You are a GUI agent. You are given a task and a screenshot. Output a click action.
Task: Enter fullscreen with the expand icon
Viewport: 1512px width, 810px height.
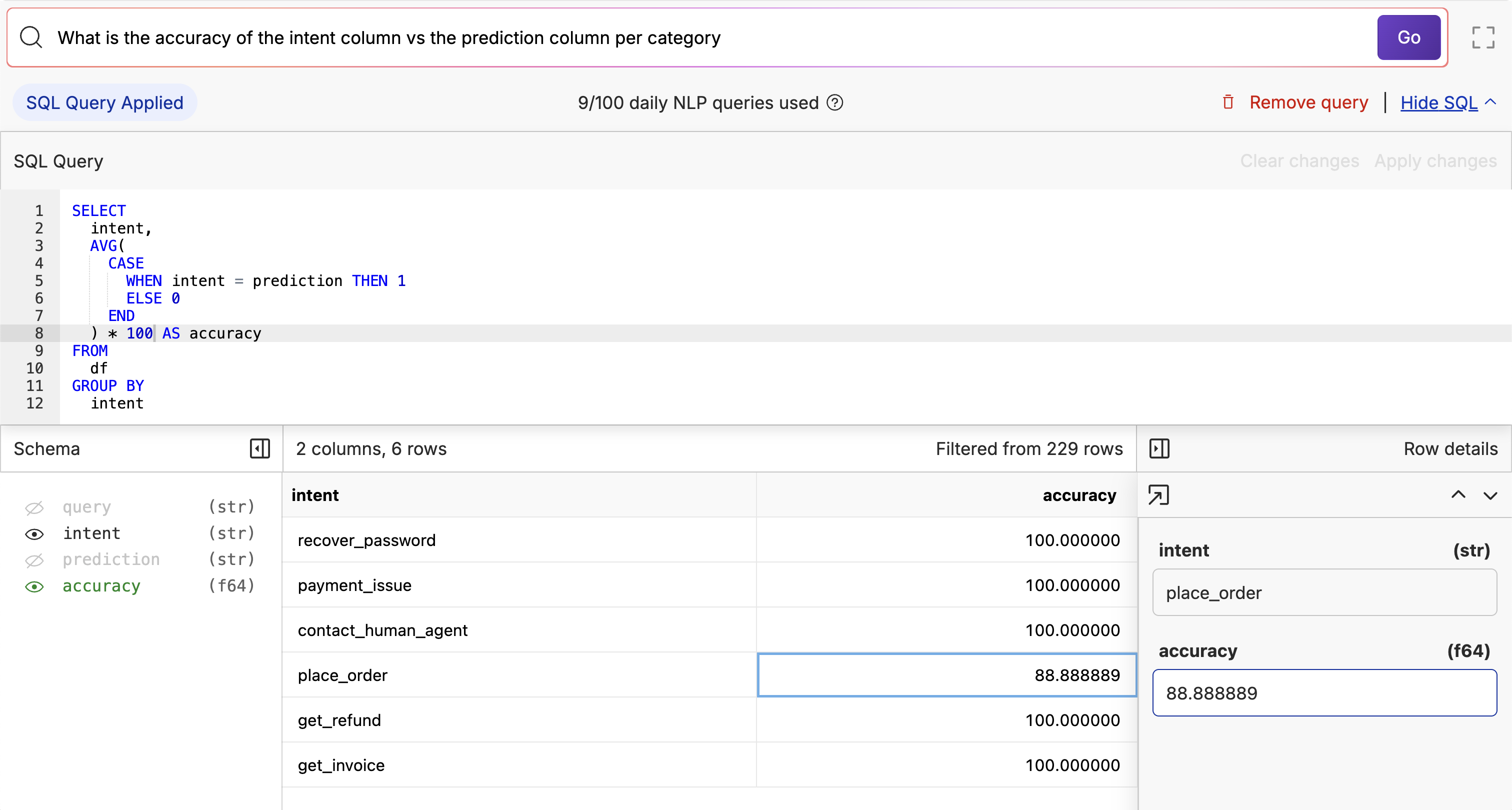pyautogui.click(x=1482, y=37)
